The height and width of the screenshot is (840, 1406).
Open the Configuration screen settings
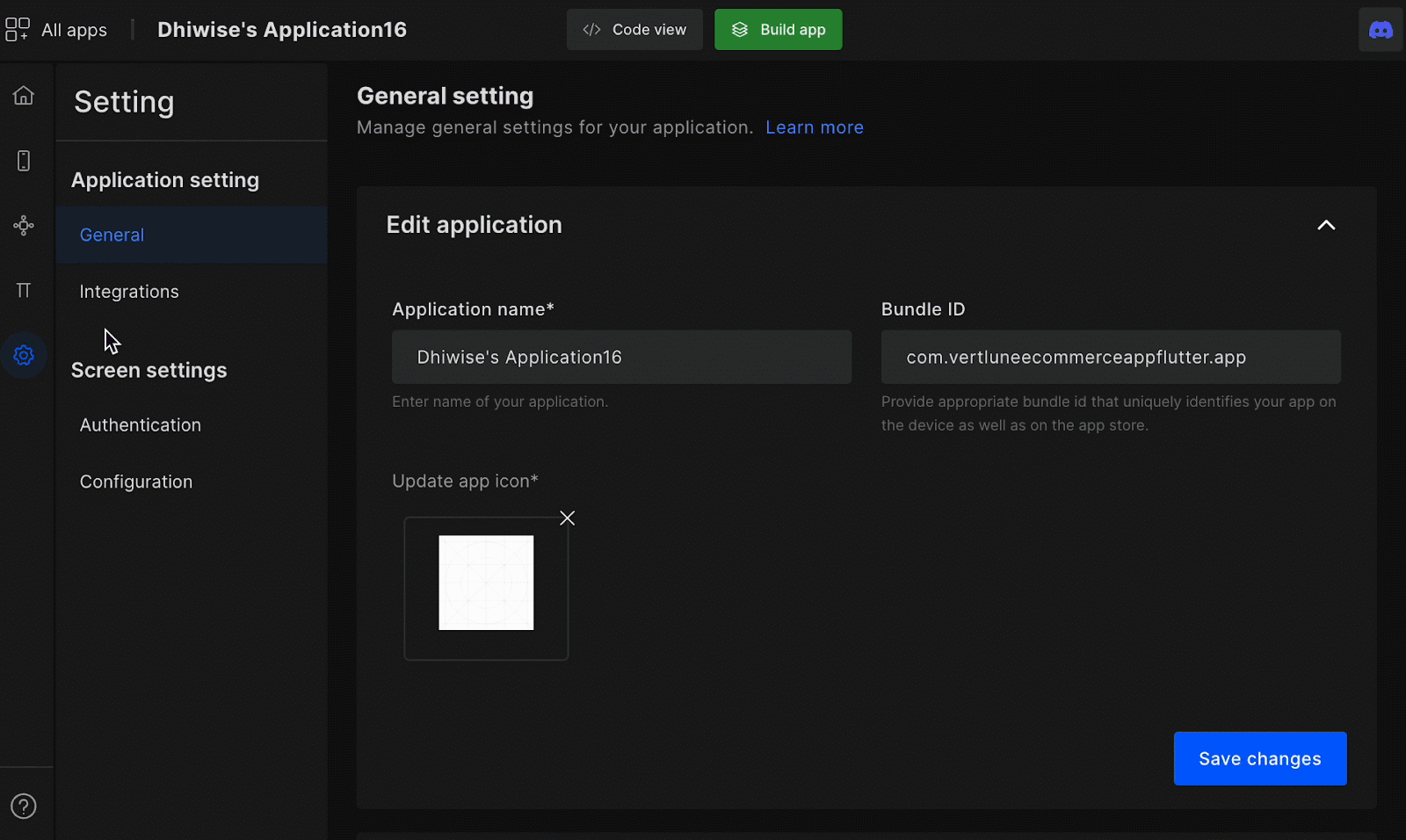coord(136,481)
